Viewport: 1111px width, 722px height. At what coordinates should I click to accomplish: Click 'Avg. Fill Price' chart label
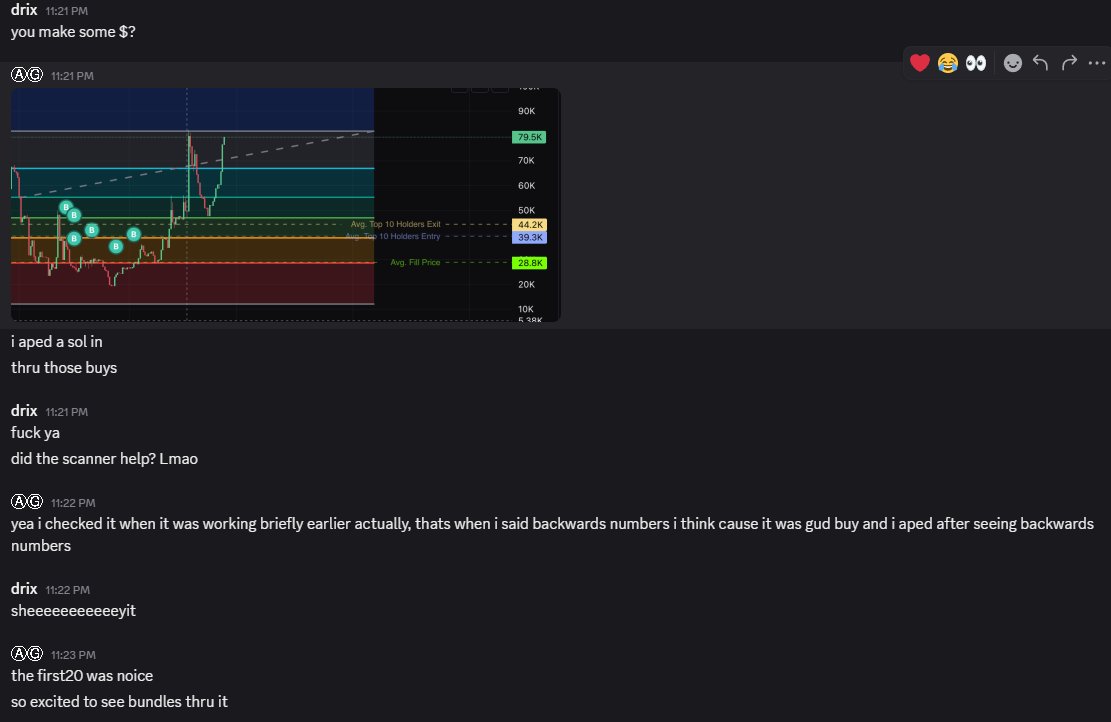click(415, 262)
